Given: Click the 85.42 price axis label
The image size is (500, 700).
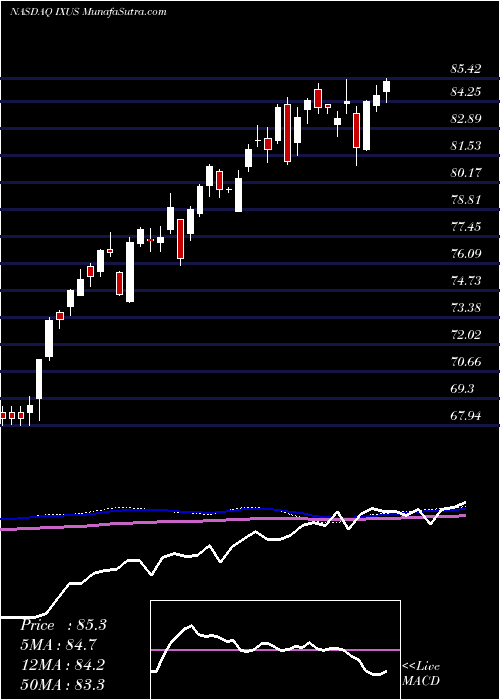Looking at the screenshot, I should point(466,69).
